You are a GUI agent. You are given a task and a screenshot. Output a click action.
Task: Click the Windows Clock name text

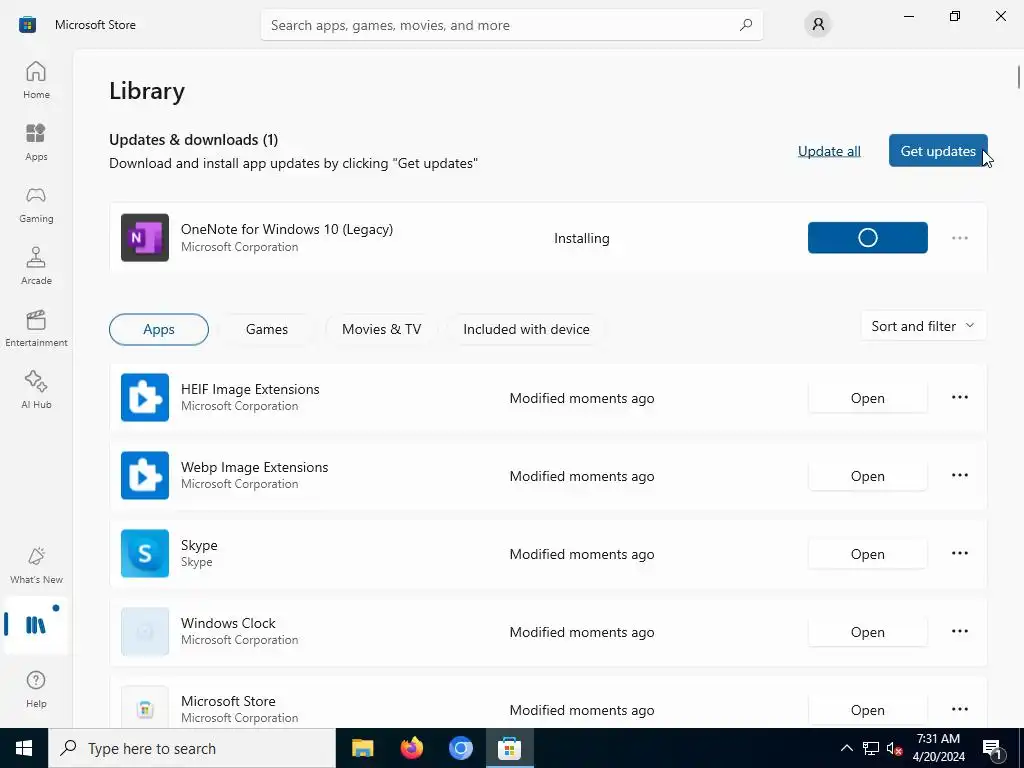pyautogui.click(x=228, y=623)
